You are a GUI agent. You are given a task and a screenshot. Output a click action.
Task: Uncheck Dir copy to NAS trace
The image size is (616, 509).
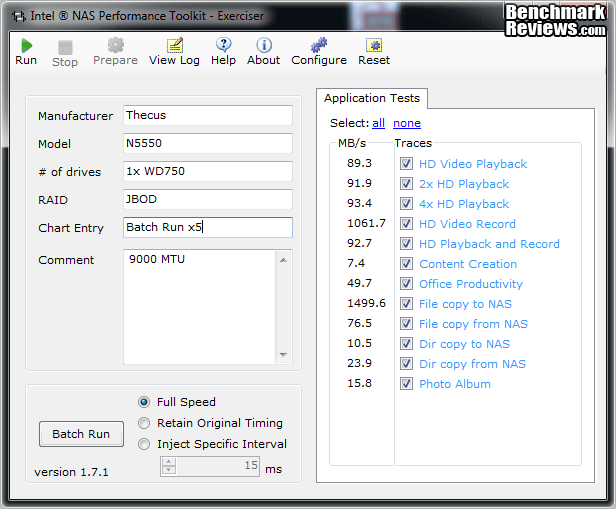click(x=406, y=344)
